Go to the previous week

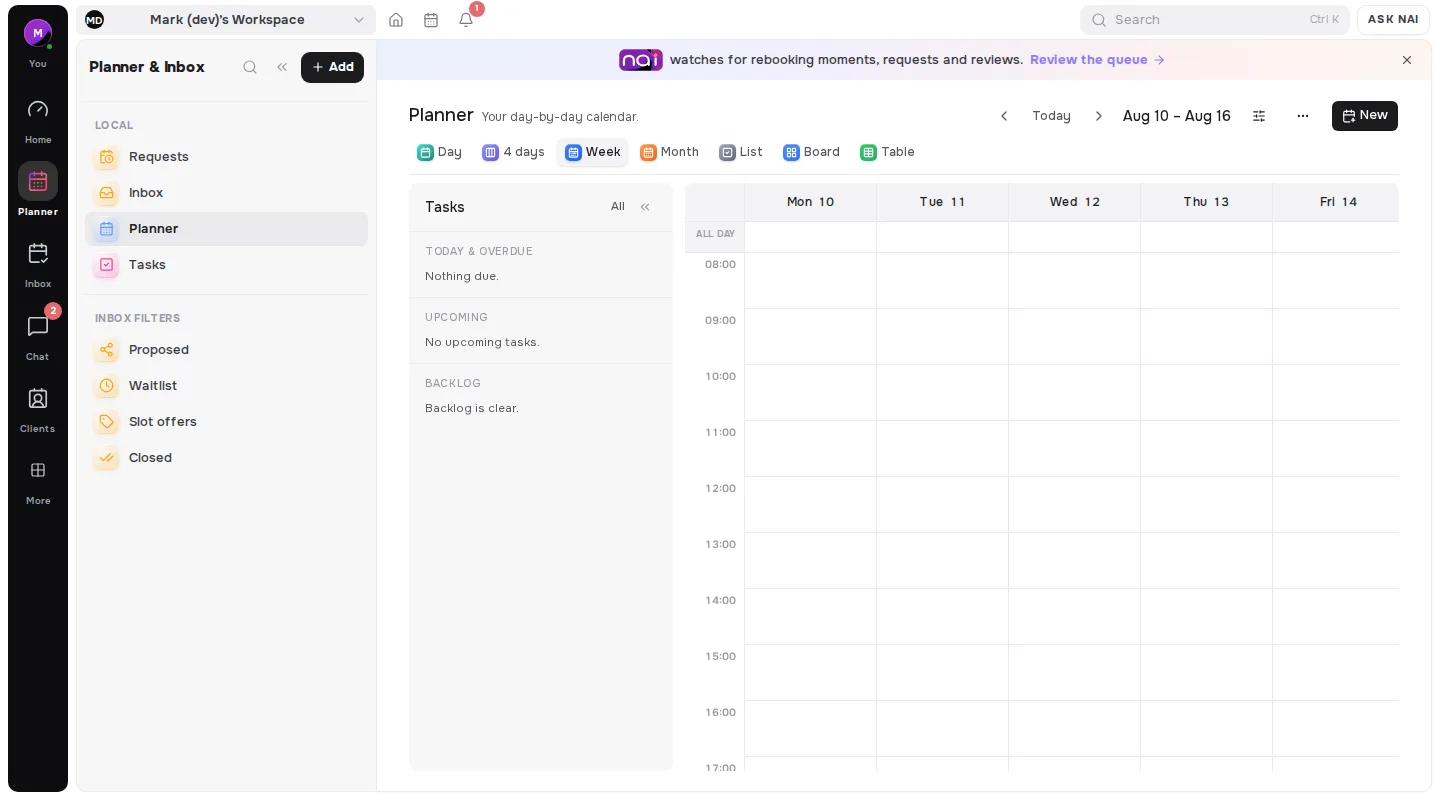click(x=1004, y=116)
